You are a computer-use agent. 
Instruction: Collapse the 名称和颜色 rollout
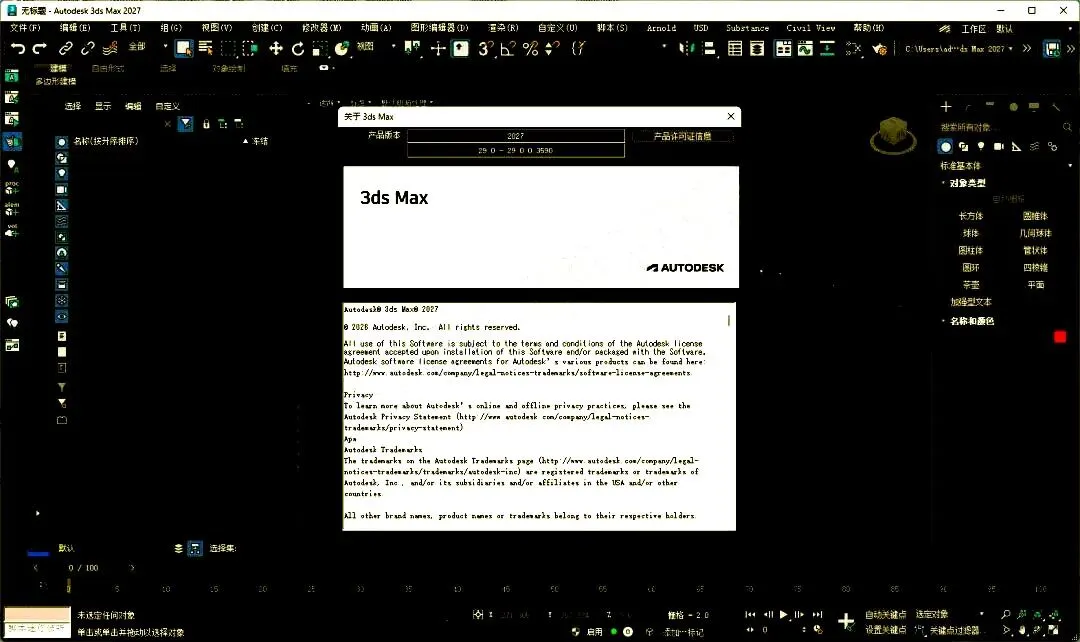(971, 321)
